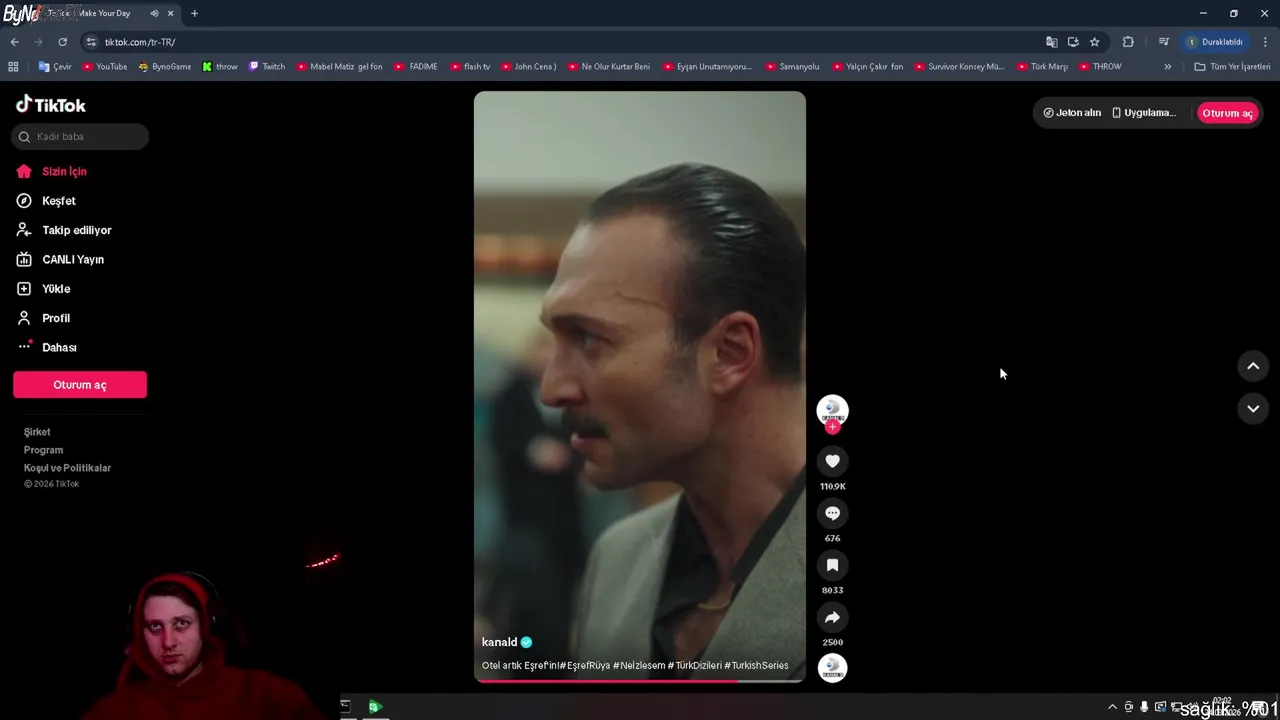Click the translate page icon
This screenshot has width=1280, height=720.
[1051, 42]
